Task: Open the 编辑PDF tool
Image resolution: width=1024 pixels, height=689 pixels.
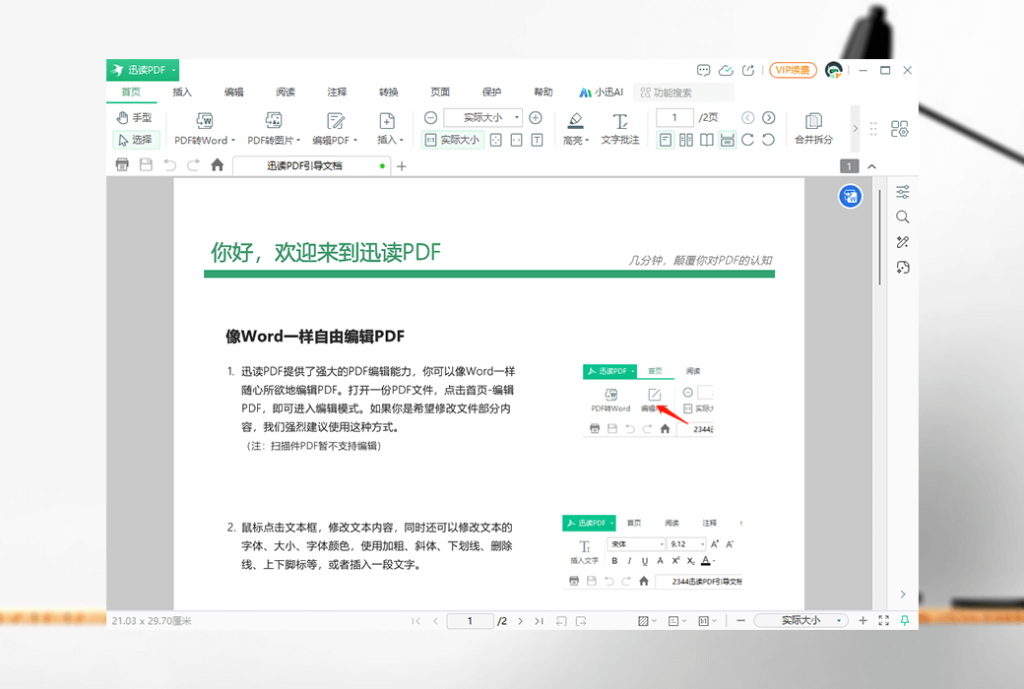Action: click(x=335, y=128)
